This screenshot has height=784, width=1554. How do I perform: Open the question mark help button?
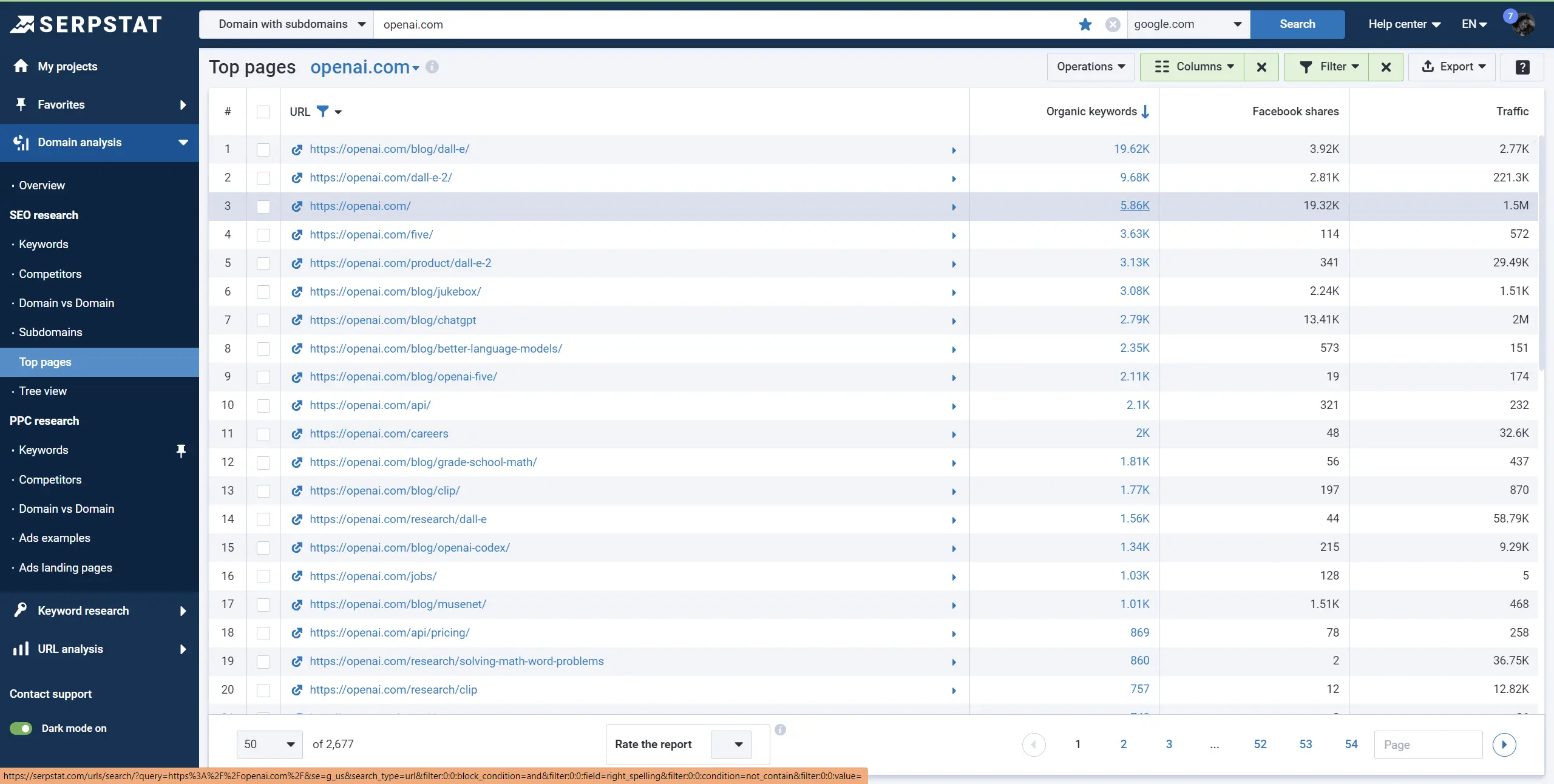point(1522,67)
